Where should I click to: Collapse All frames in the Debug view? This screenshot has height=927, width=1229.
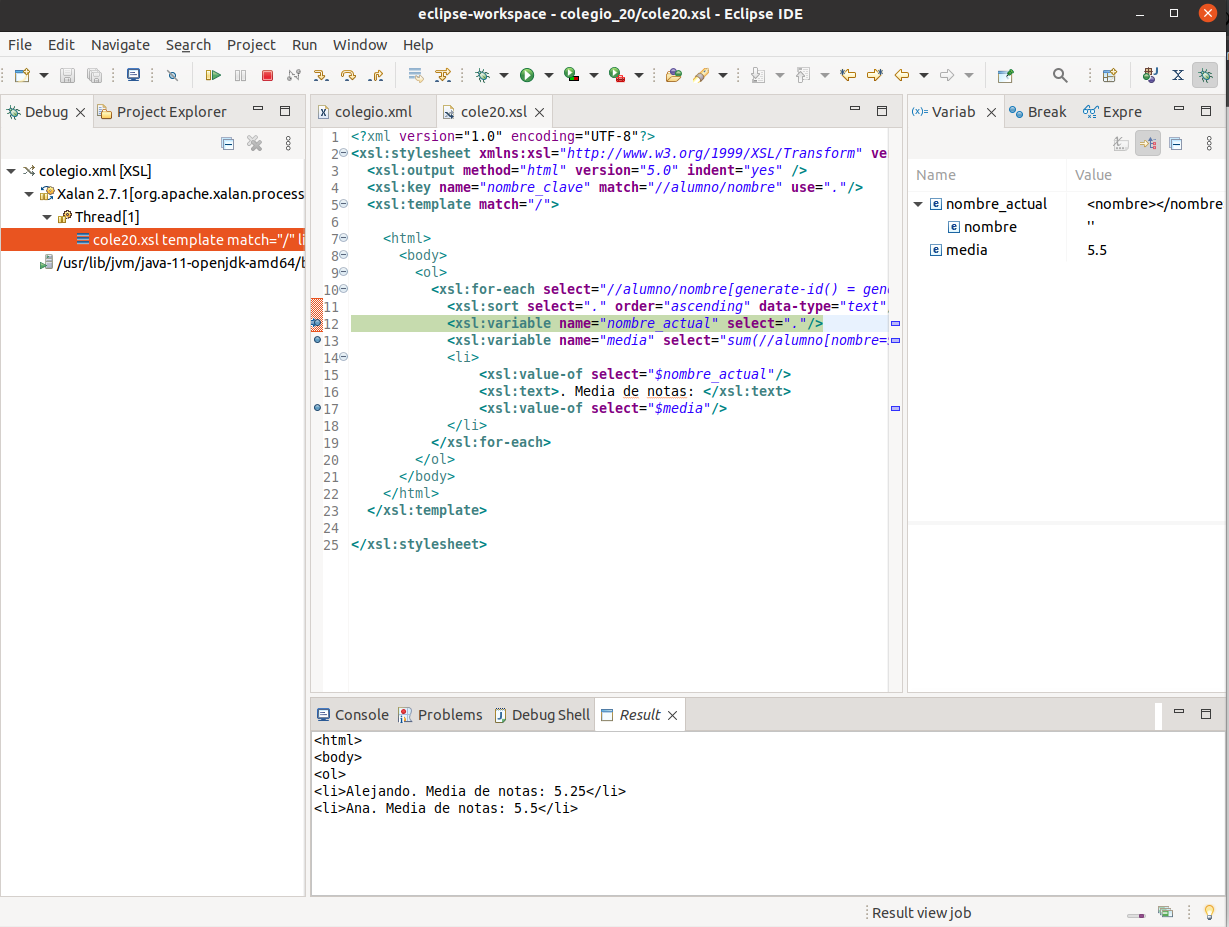(x=227, y=144)
